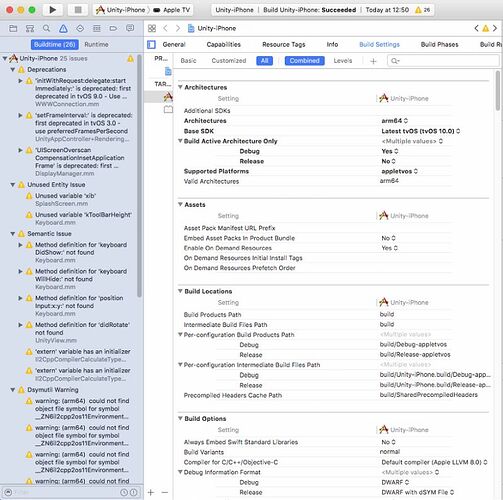Screen dimensions: 503x500
Task: Open the Architectures arm64 dropdown
Action: click(395, 121)
